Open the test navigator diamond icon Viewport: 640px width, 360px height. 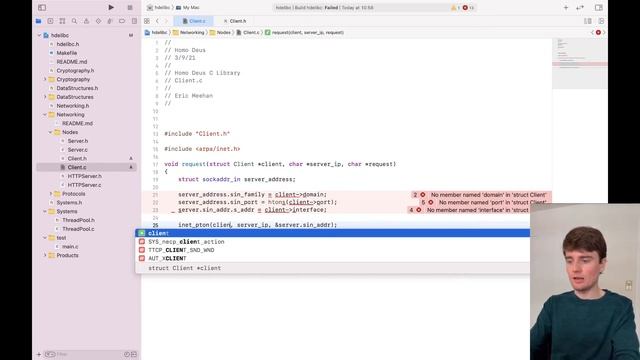[98, 21]
